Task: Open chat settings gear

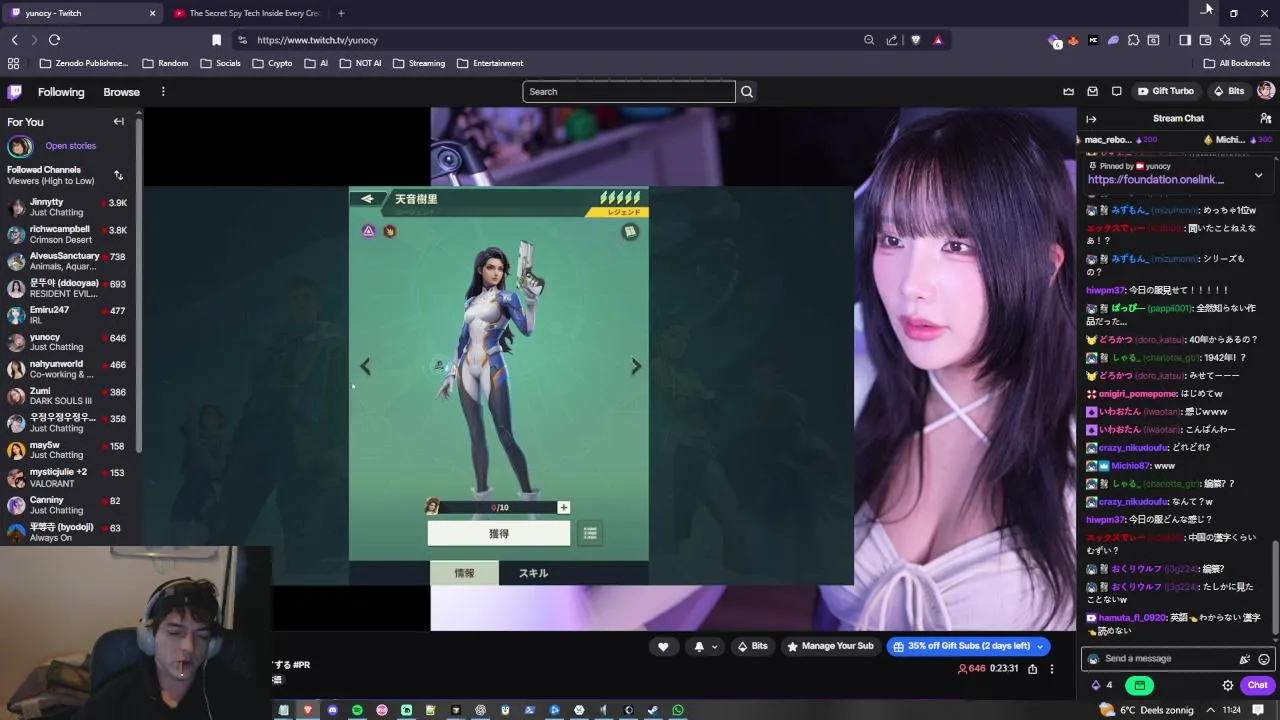Action: [1228, 685]
